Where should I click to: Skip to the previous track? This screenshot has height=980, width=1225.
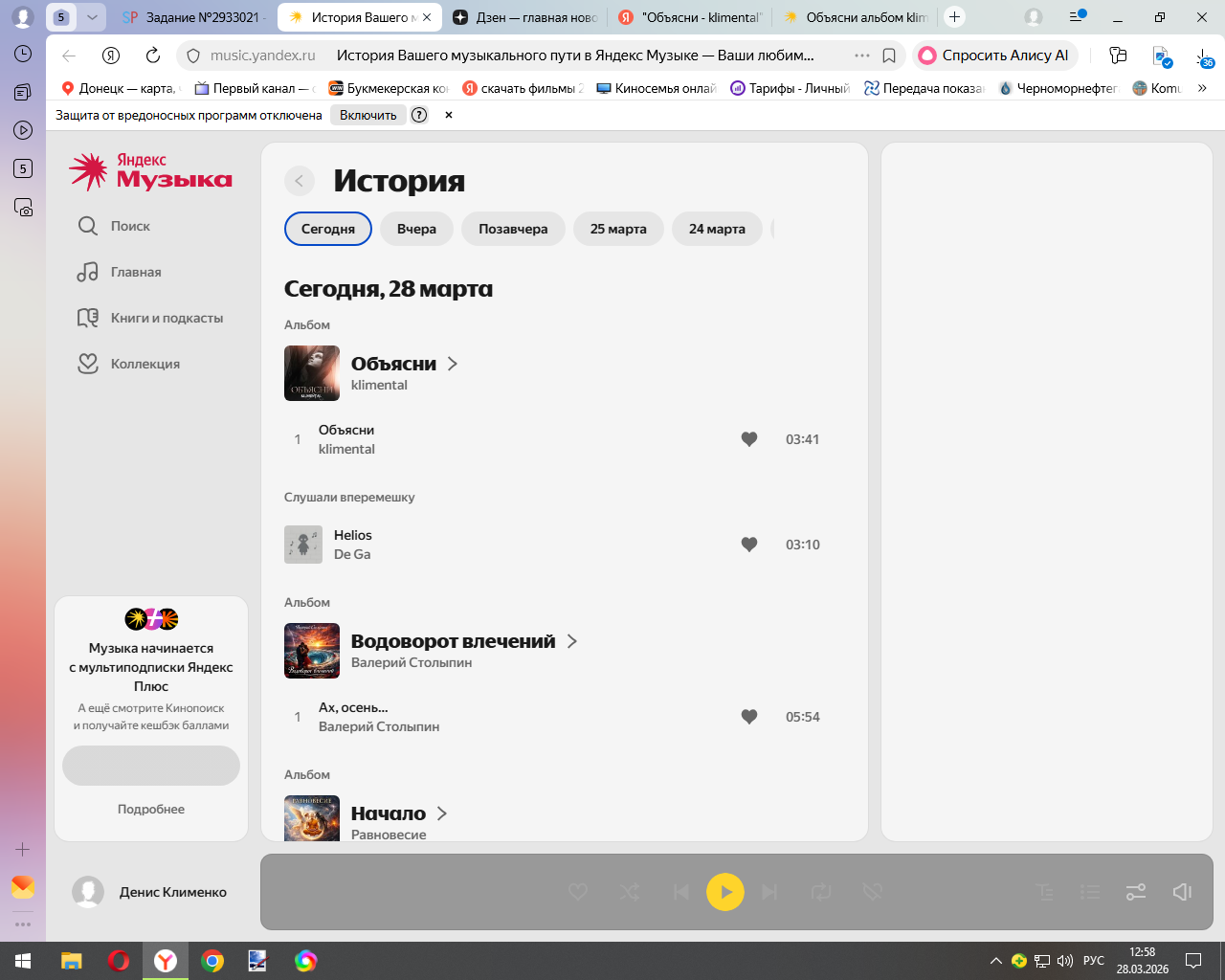680,892
